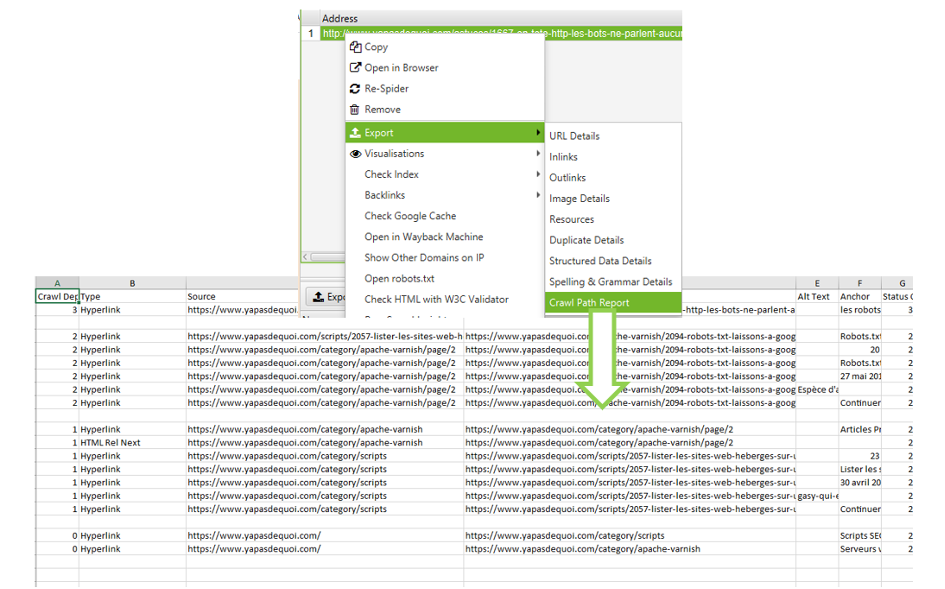The image size is (945, 589).
Task: Click the Copy icon in context menu
Action: pyautogui.click(x=355, y=47)
